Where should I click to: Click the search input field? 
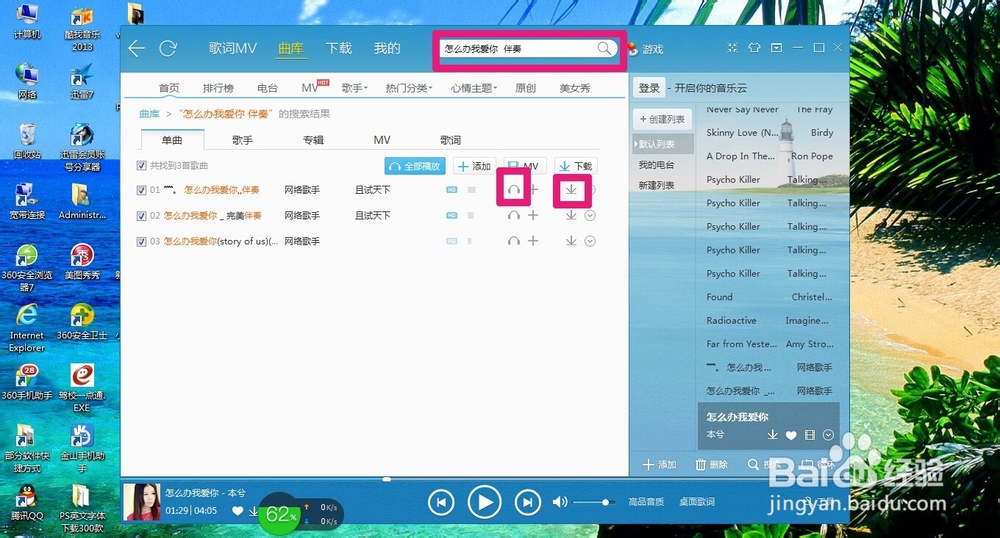(x=520, y=48)
